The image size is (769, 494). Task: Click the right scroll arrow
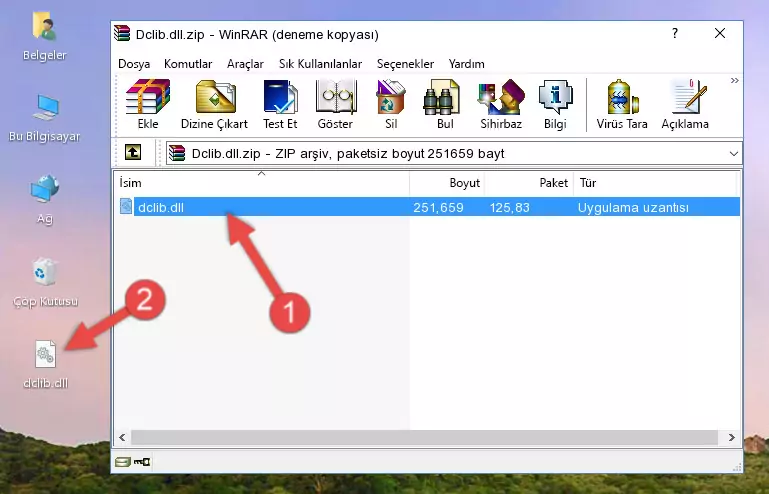(x=731, y=437)
